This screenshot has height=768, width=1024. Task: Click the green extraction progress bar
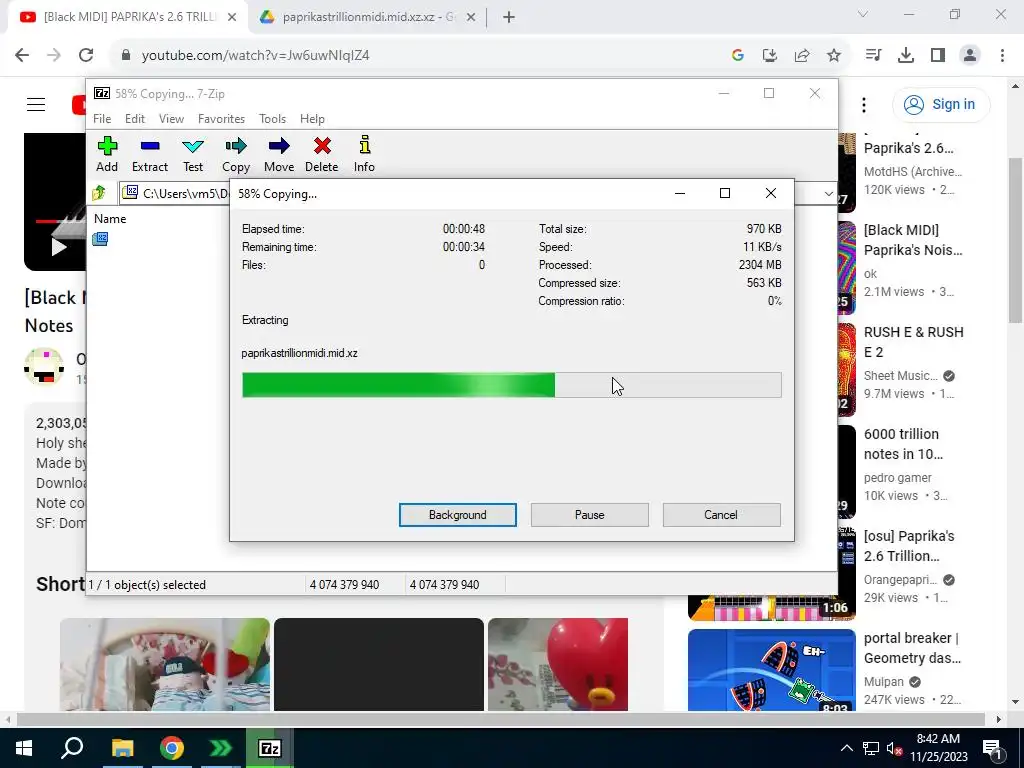(511, 385)
